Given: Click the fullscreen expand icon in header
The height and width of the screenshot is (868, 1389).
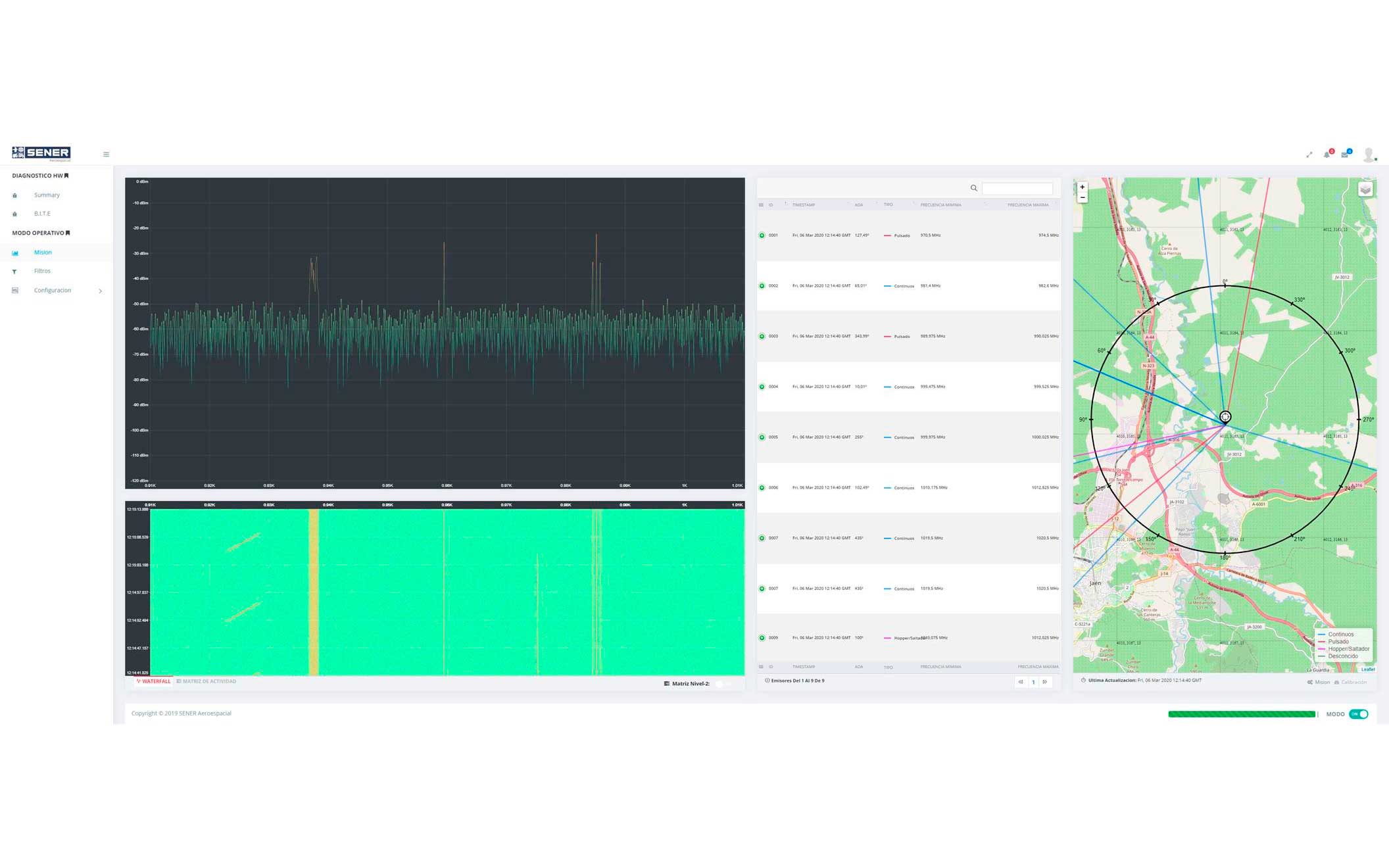Looking at the screenshot, I should pos(1309,155).
